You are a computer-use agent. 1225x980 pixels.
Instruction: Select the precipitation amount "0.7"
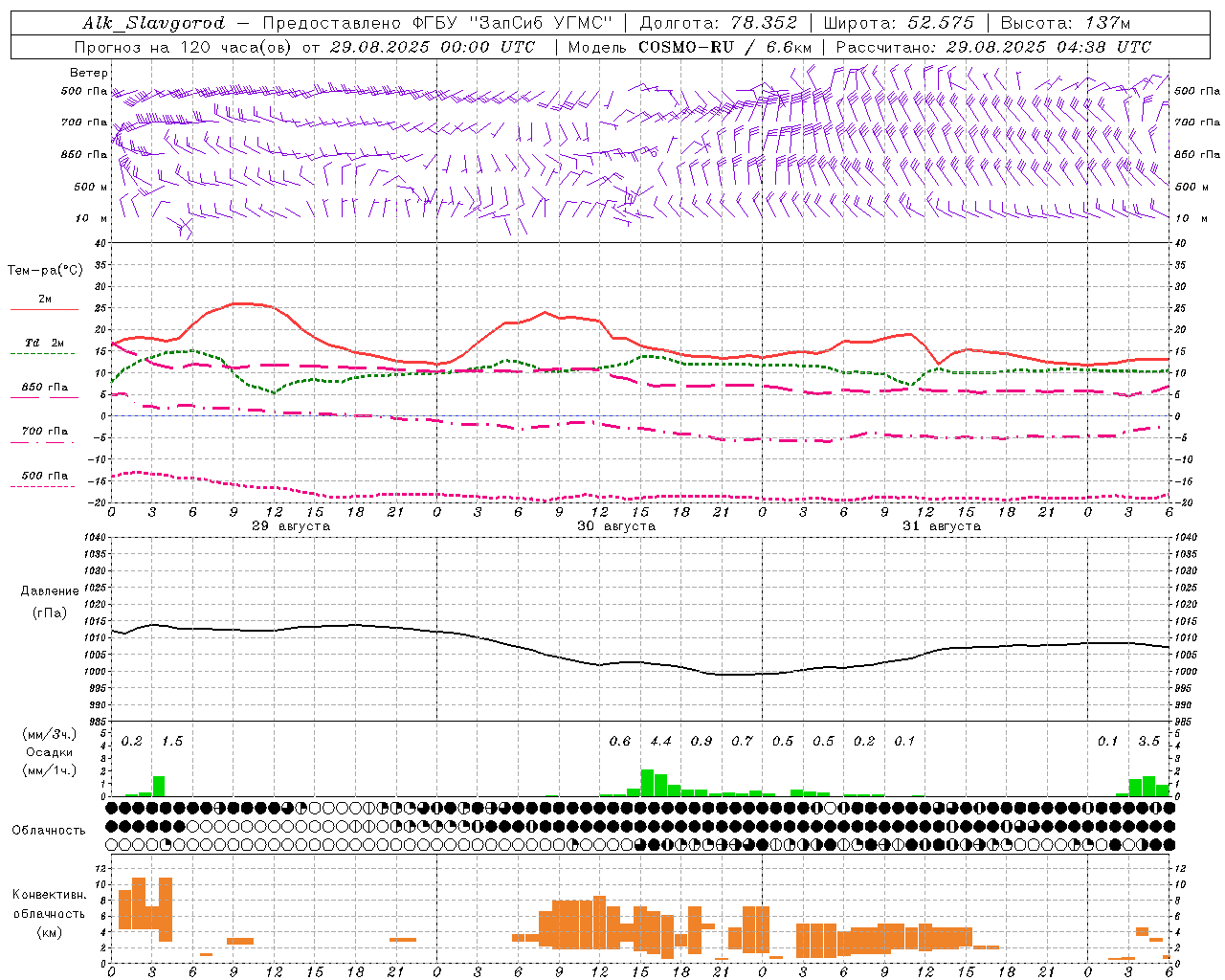(x=742, y=741)
